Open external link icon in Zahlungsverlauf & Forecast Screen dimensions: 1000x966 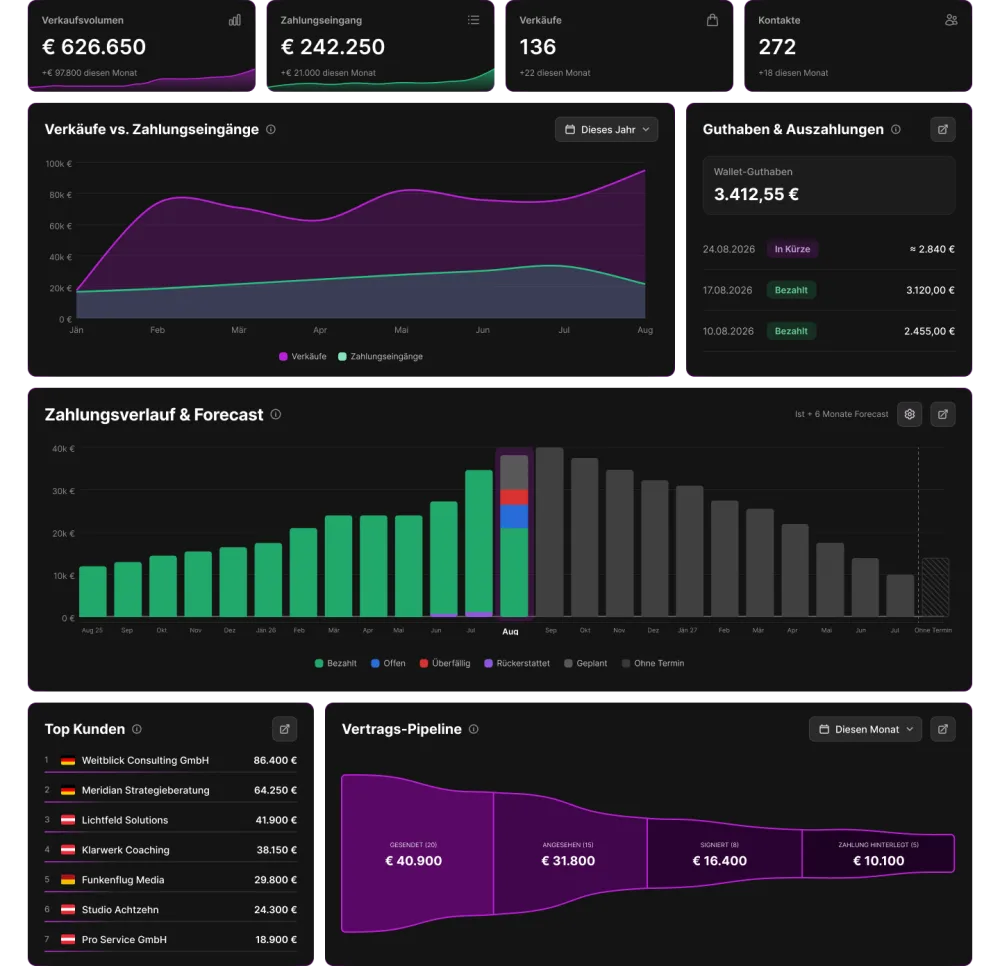click(x=943, y=414)
